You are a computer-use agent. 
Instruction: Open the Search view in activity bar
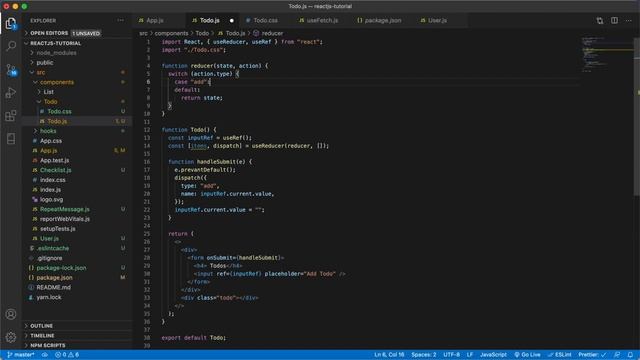(11, 46)
